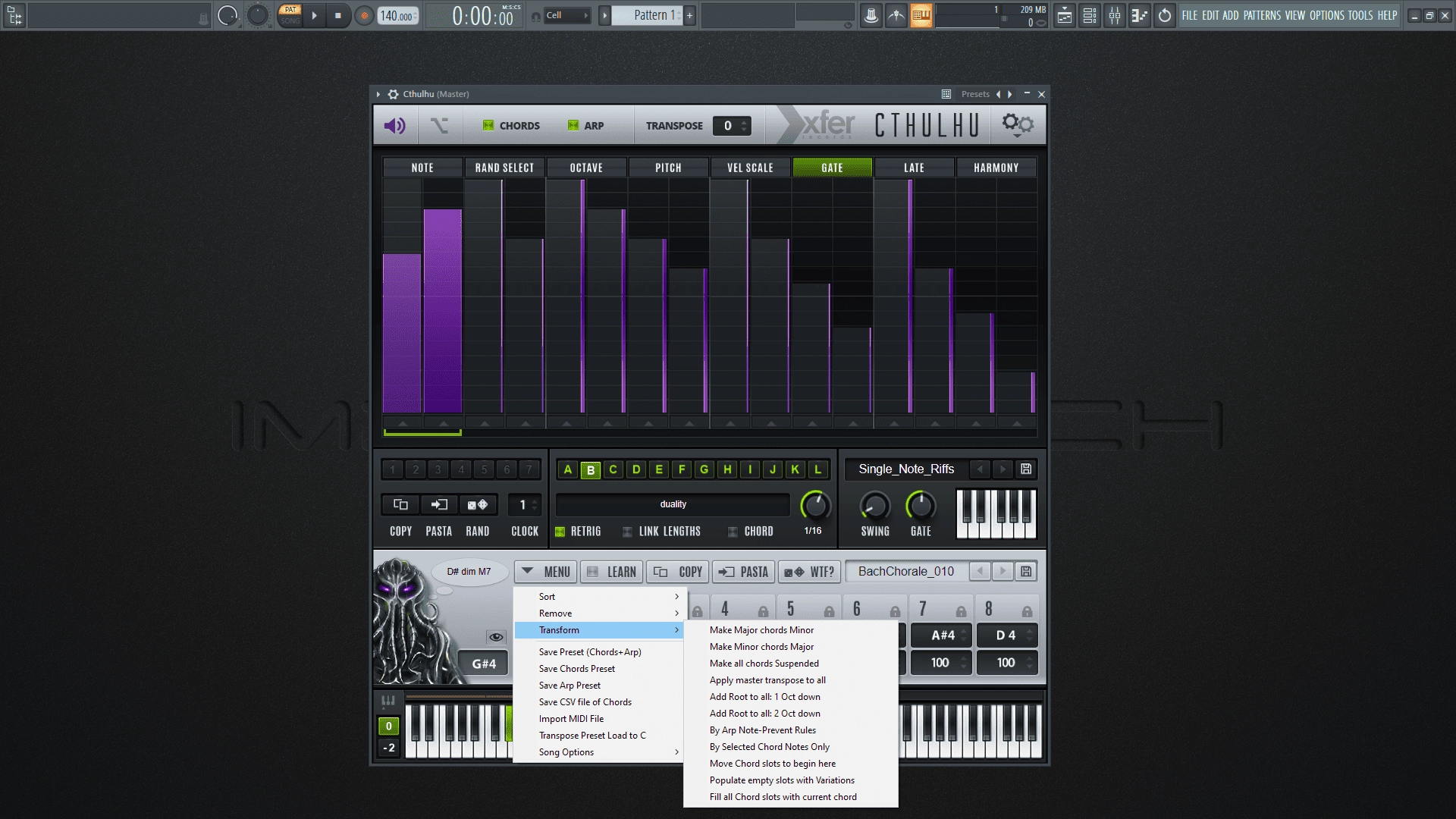The image size is (1456, 819).
Task: Click the headphone icon next to Cell
Action: [x=536, y=16]
